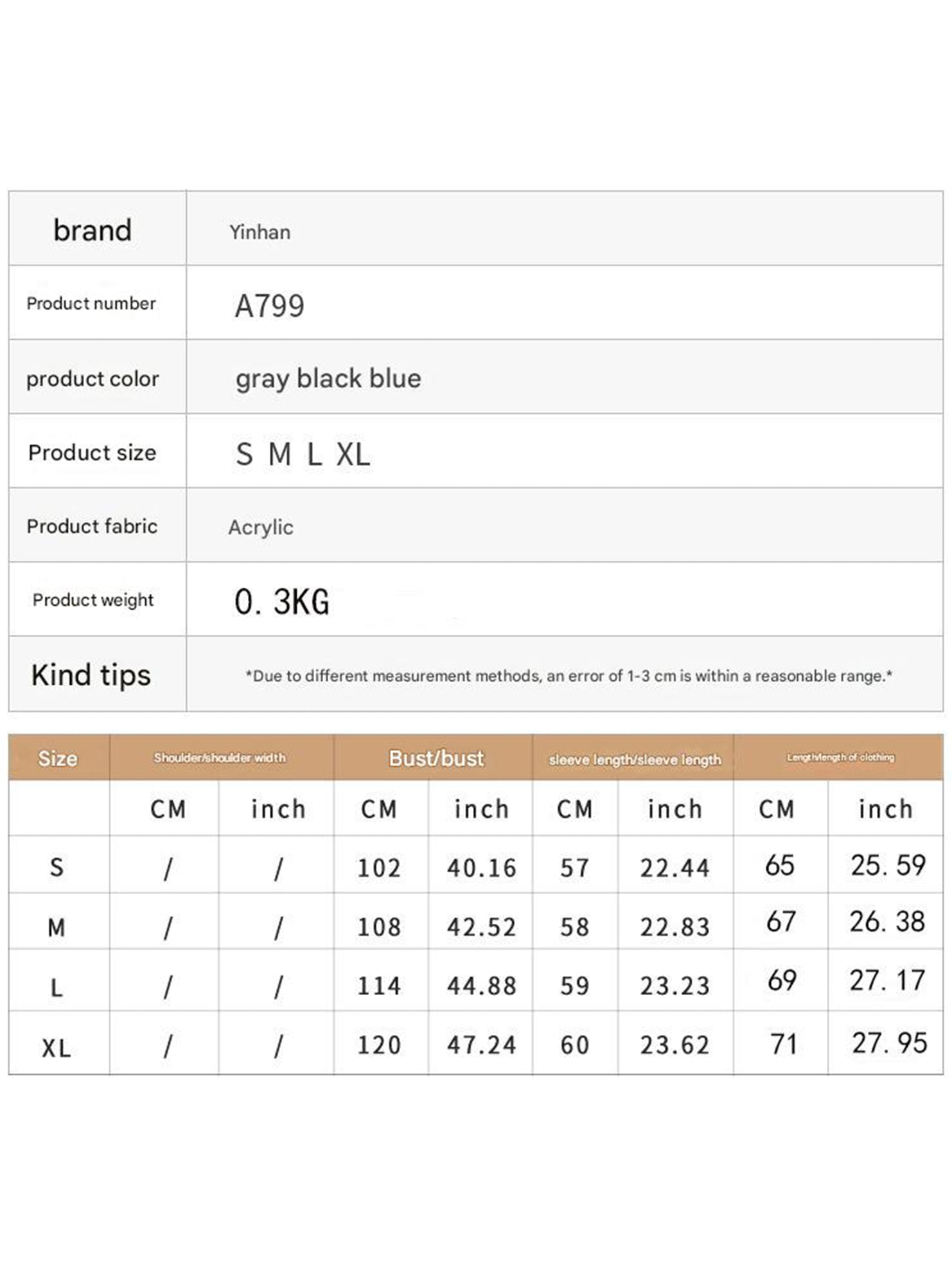The image size is (952, 1263).
Task: Click the length inch value 27.95
Action: pyautogui.click(x=890, y=1043)
